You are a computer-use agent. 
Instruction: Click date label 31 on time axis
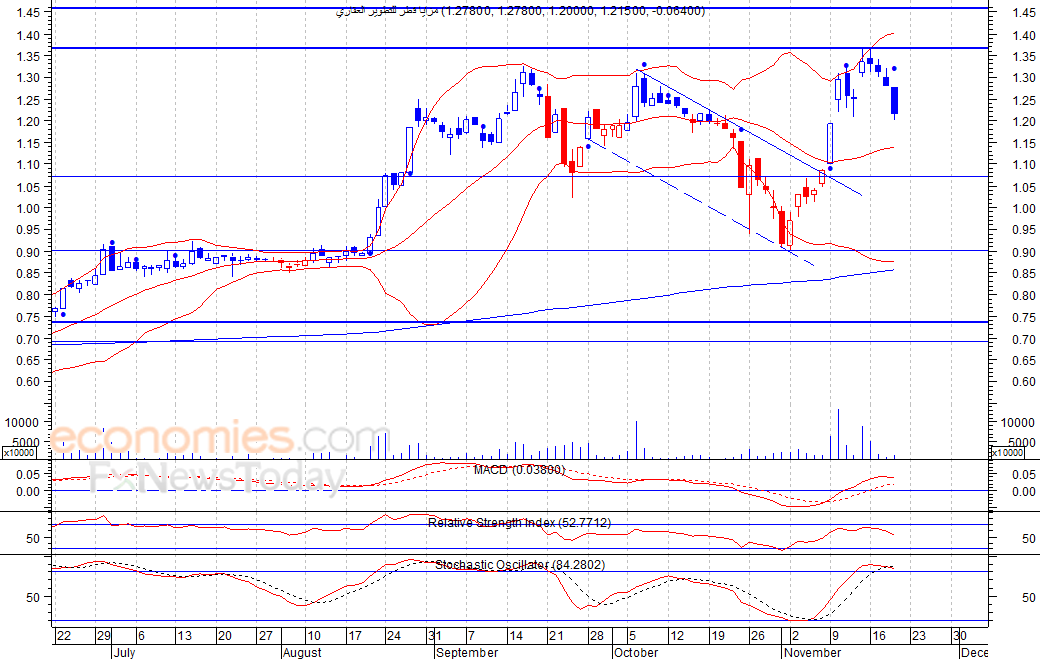[x=434, y=636]
